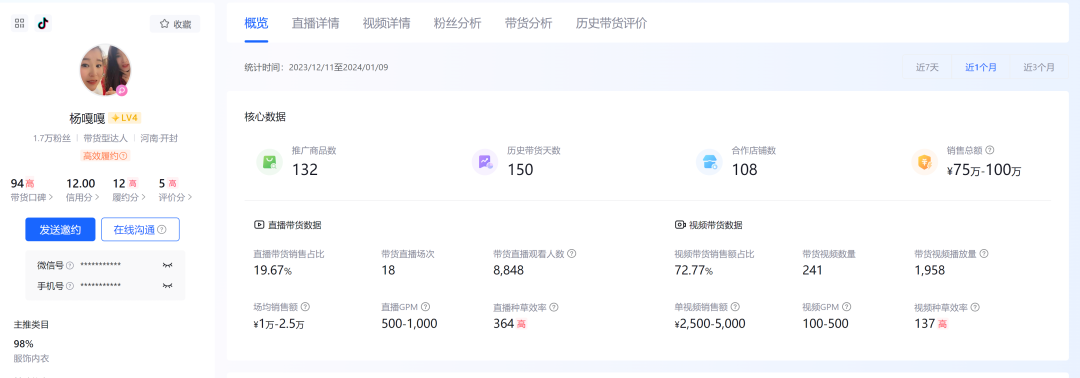This screenshot has width=1080, height=378.
Task: Click help icon next to 销售总额
Action: pyautogui.click(x=990, y=149)
